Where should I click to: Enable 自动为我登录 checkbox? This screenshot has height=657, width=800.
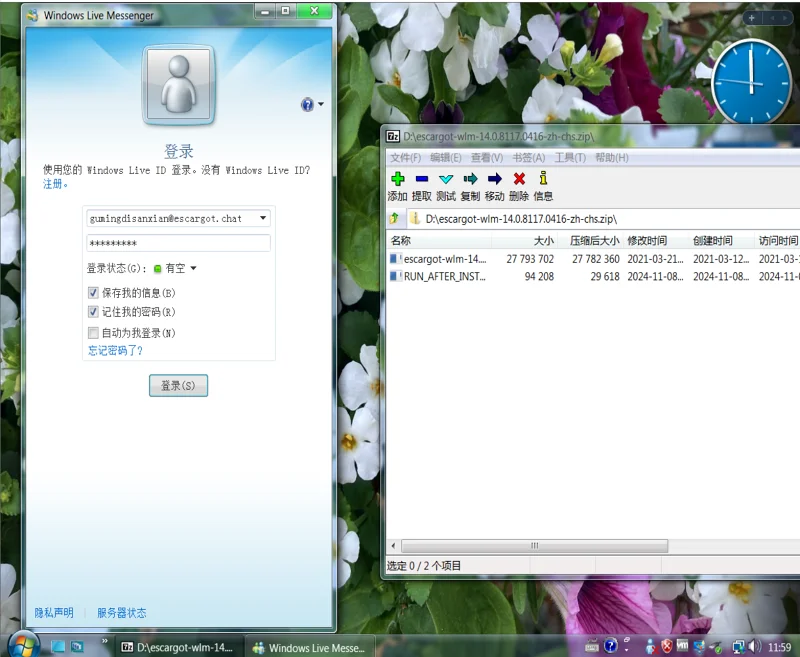(x=93, y=333)
